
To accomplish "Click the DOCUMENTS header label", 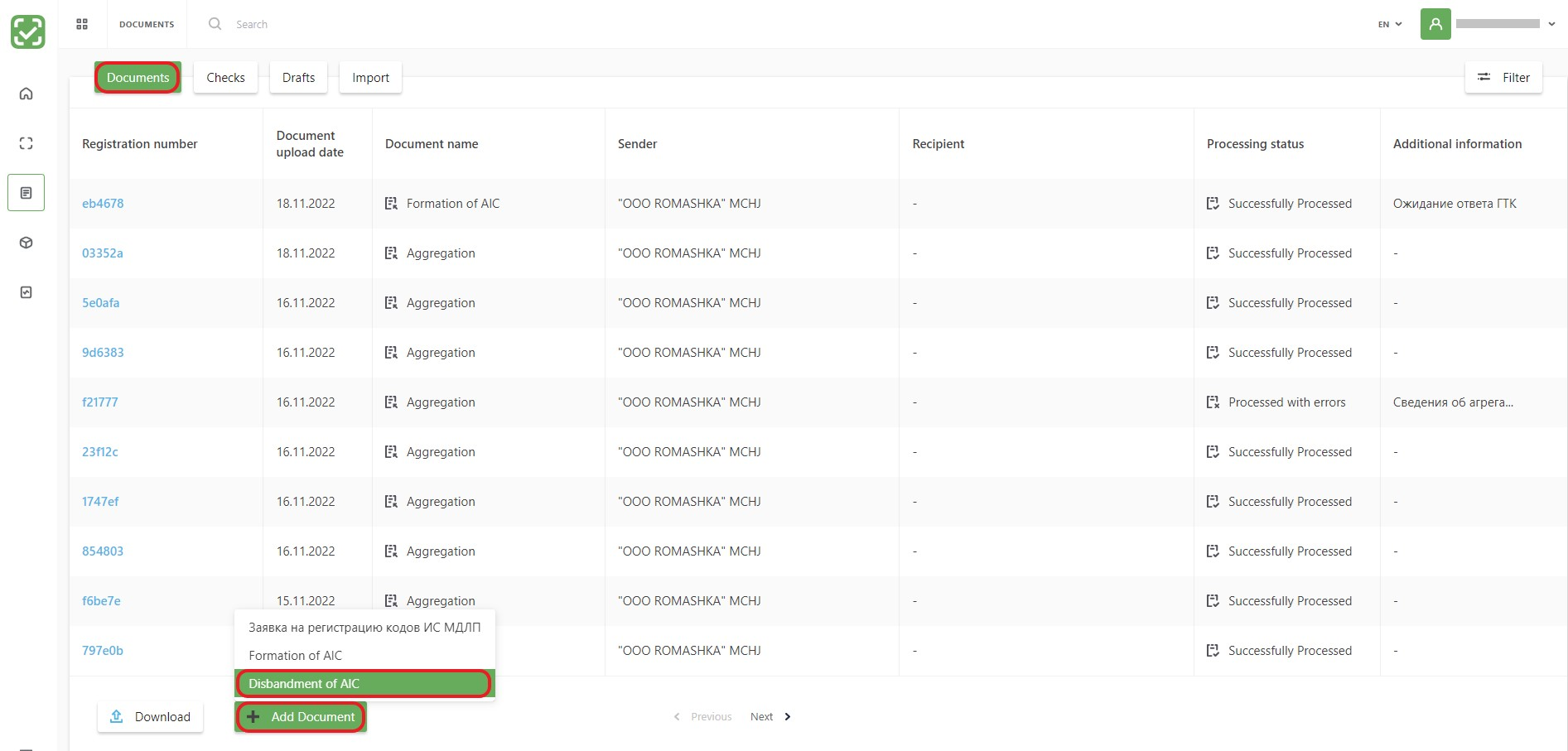I will pos(147,24).
